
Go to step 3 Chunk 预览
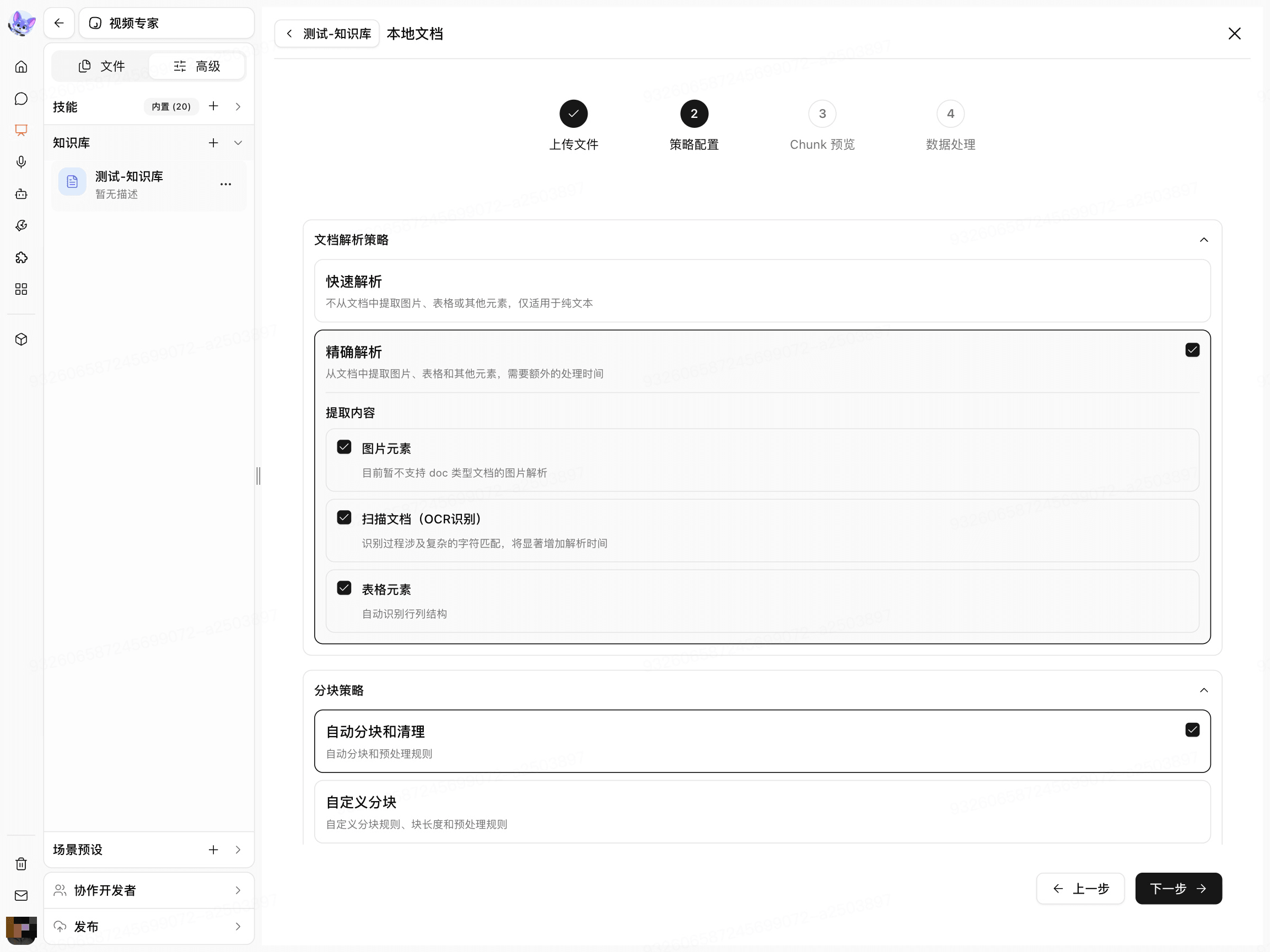click(822, 126)
